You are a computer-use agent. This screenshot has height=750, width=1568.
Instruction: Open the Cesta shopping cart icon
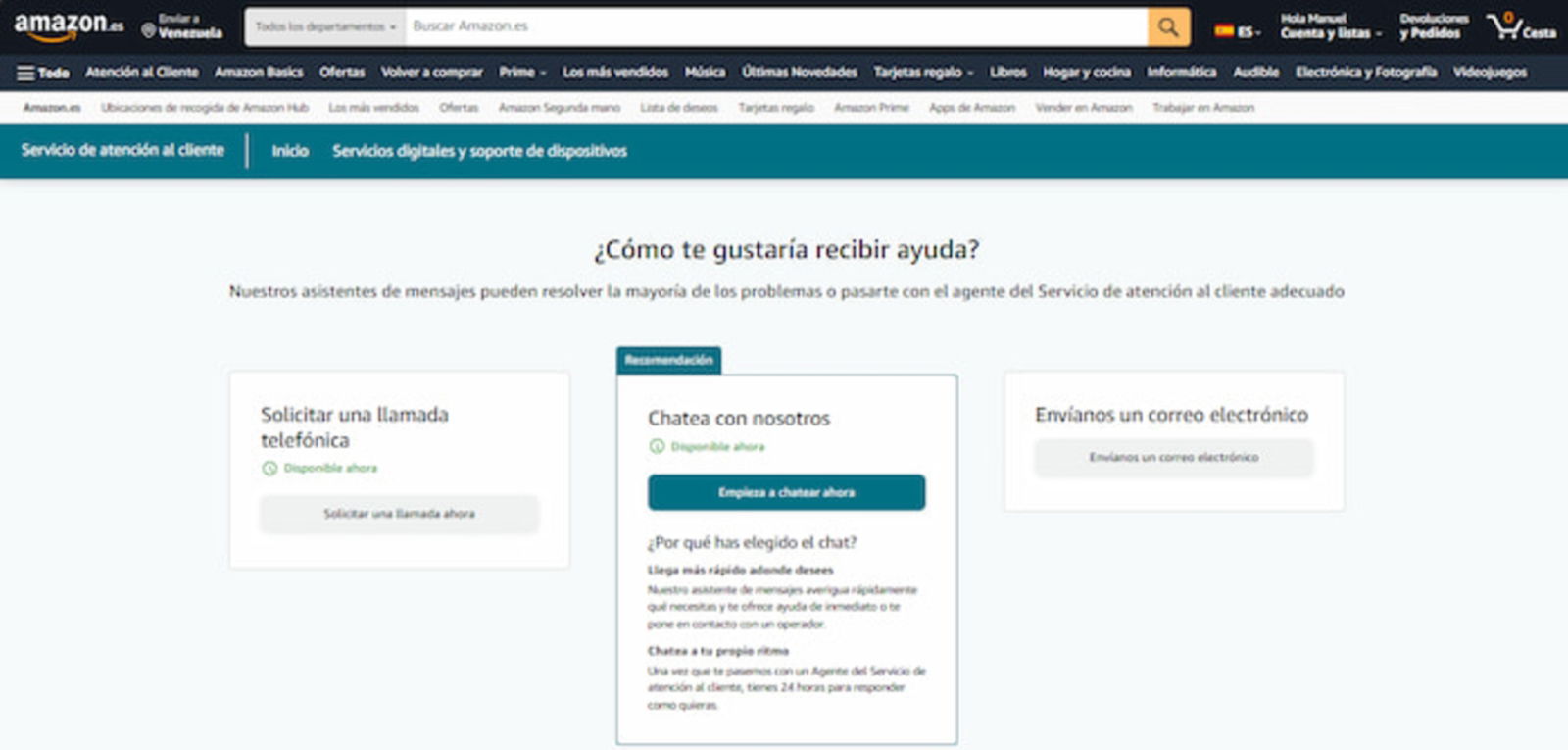click(1521, 26)
